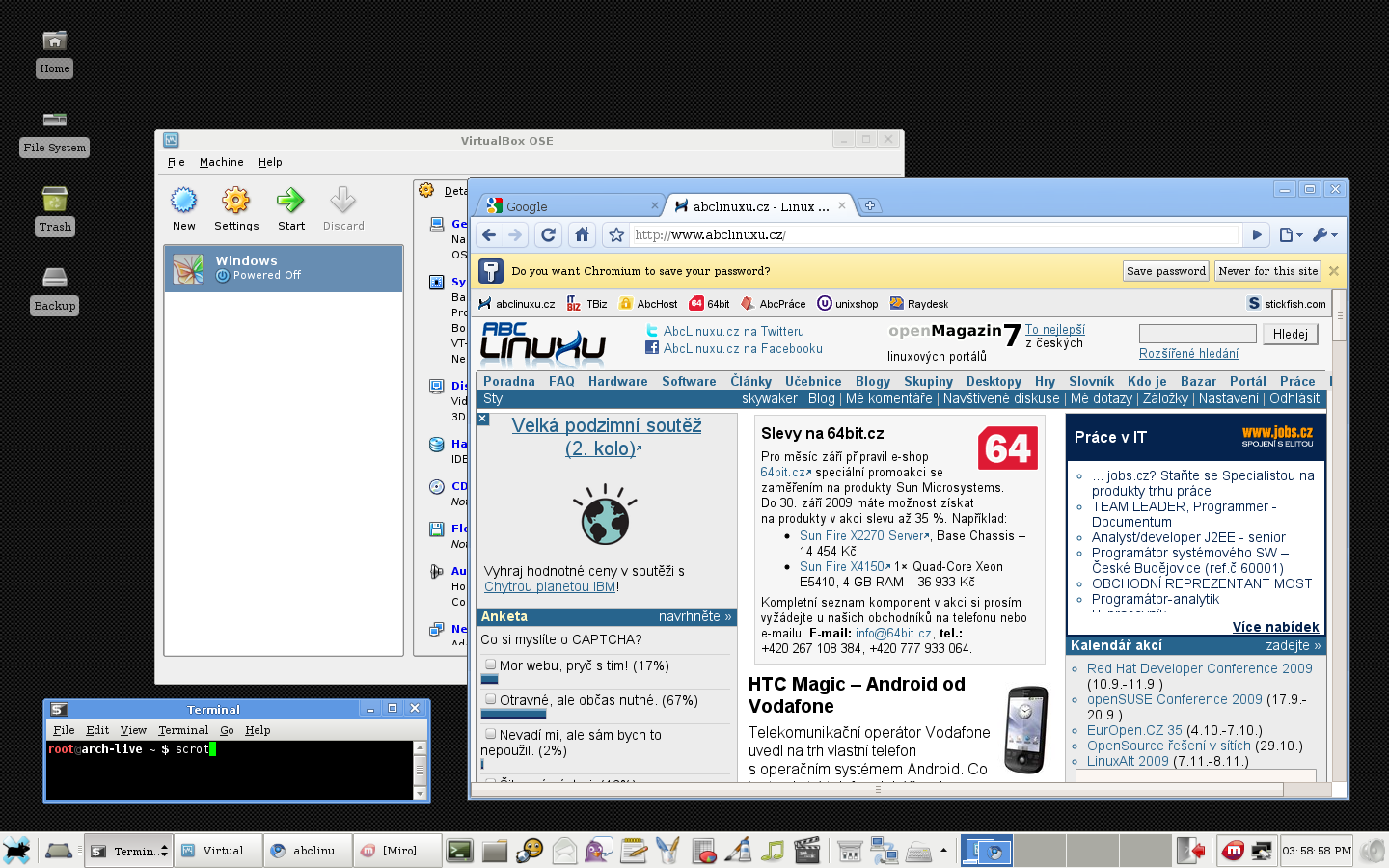
Task: Open File System desktop icon
Action: coord(55,120)
